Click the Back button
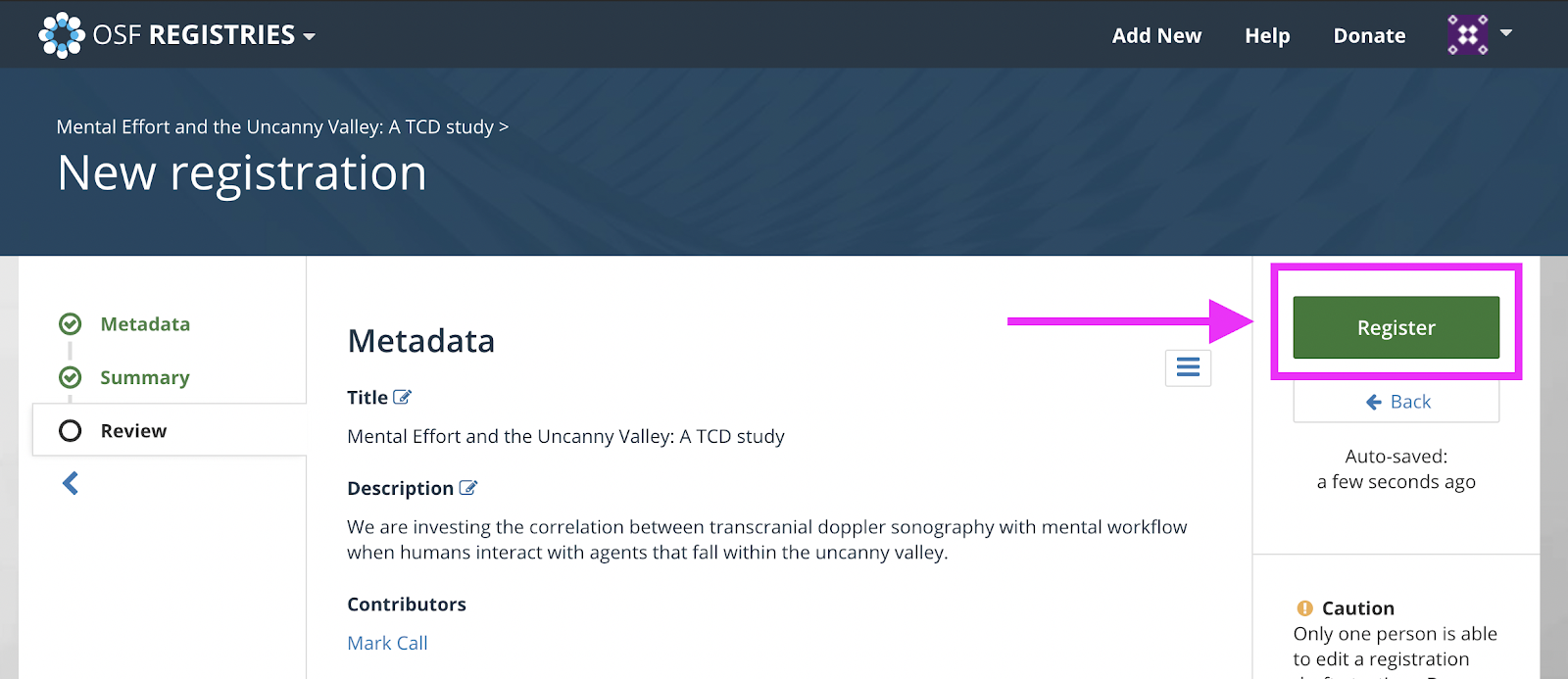This screenshot has width=1568, height=679. (x=1396, y=402)
